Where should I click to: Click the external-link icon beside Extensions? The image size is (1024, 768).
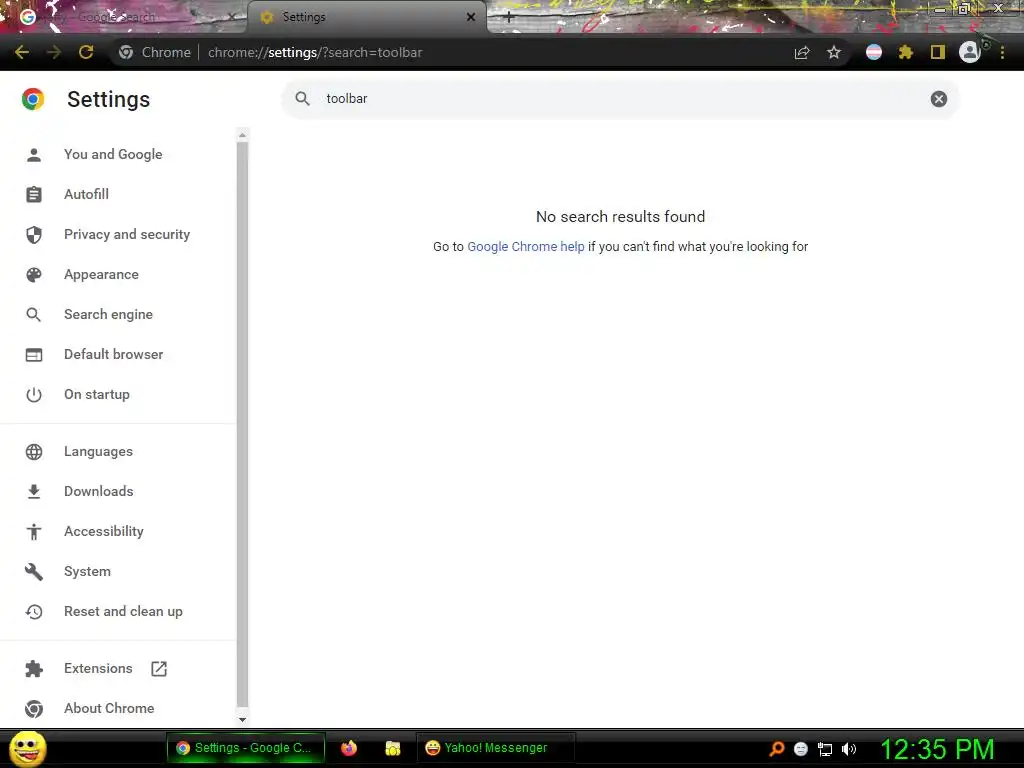[x=159, y=669]
